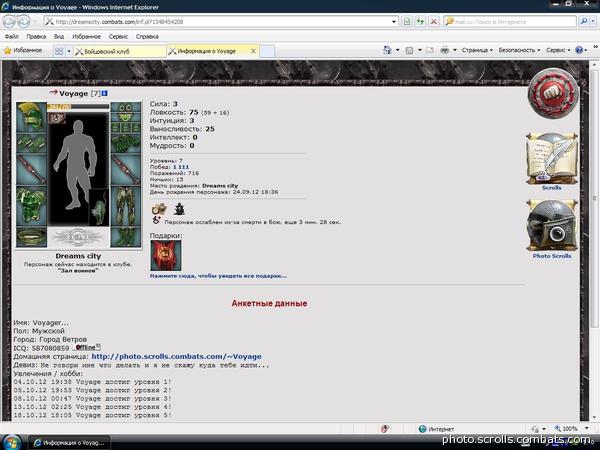Screen dimensions: 600x450
Task: Expand the address bar history dropdown
Action: [394, 22]
